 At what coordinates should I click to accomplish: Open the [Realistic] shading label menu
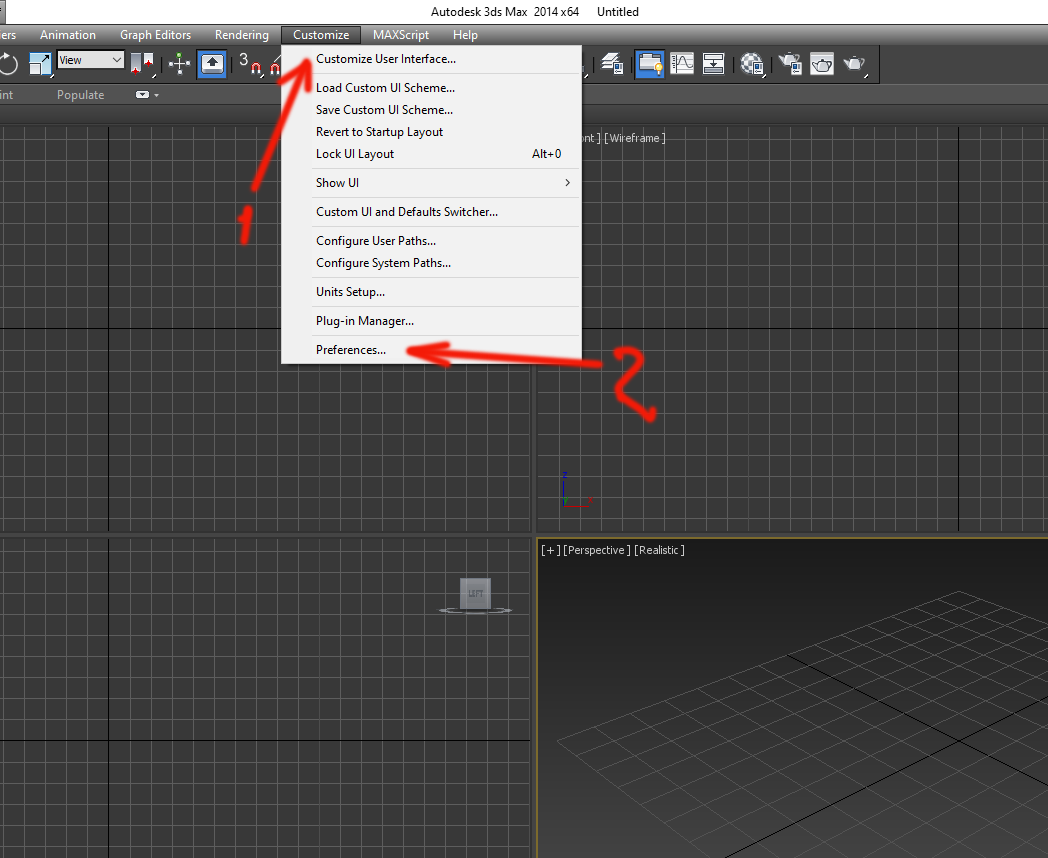point(659,550)
